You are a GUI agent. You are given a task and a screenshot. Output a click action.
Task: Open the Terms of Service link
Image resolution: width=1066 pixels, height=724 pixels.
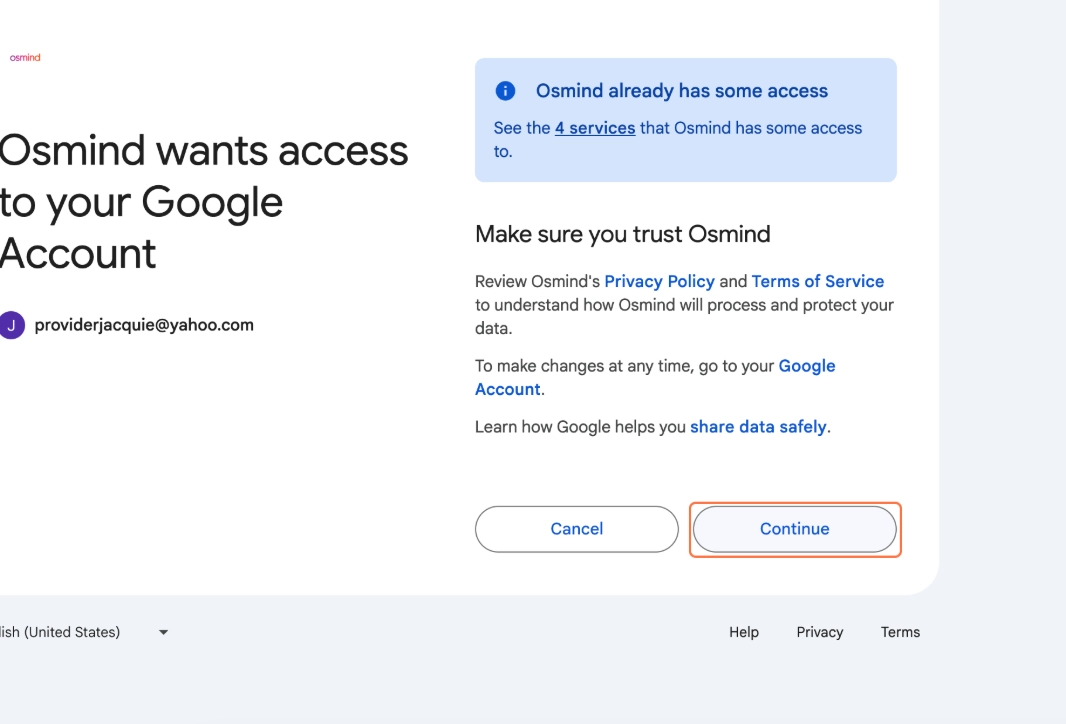(x=818, y=281)
